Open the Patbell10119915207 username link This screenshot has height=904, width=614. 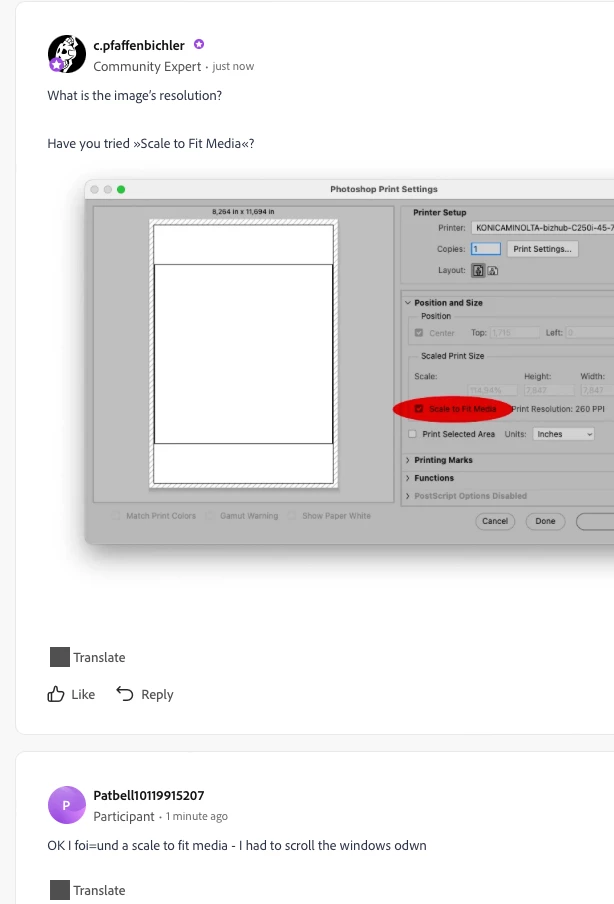149,796
